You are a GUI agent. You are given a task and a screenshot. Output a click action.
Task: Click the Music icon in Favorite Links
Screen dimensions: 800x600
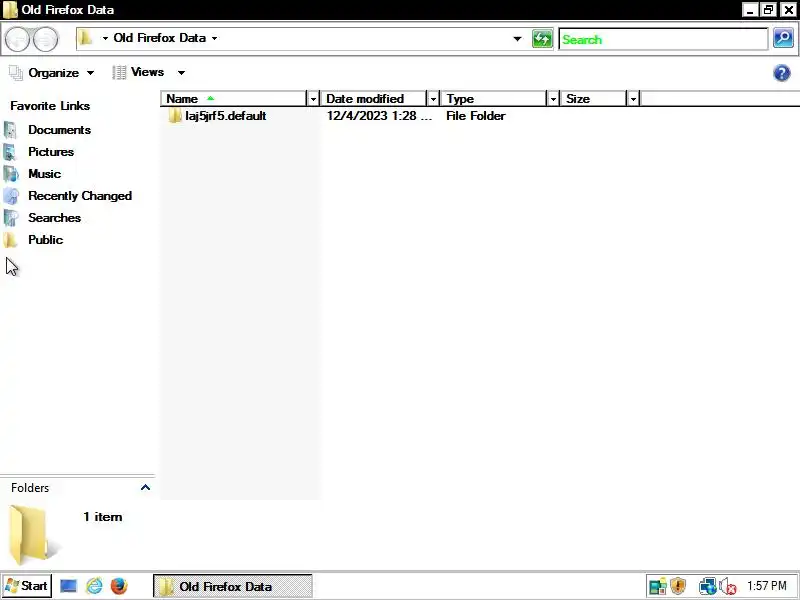pos(11,174)
